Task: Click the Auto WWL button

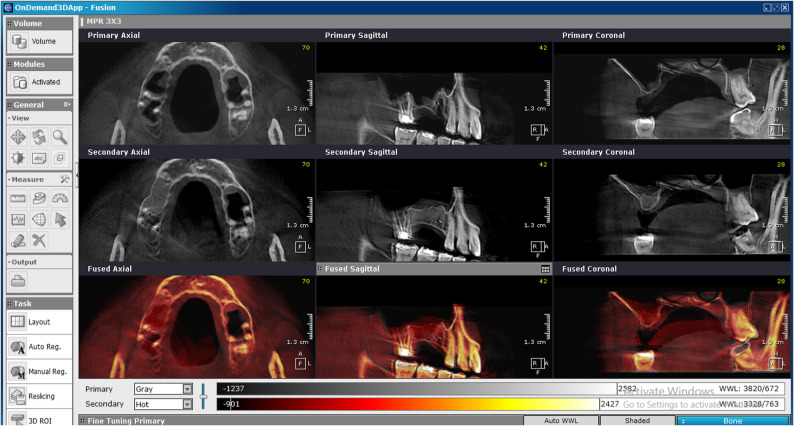Action: (x=561, y=420)
